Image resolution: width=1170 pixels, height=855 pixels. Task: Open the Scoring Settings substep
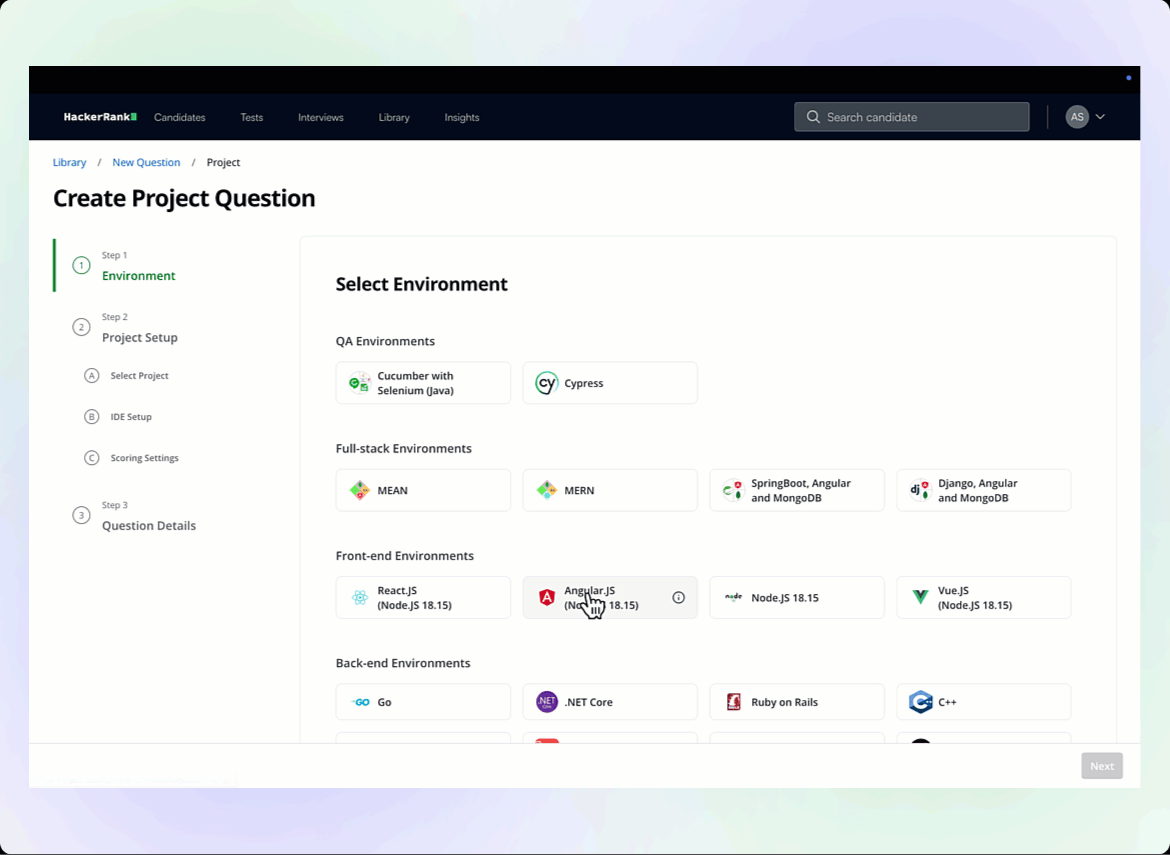click(145, 457)
